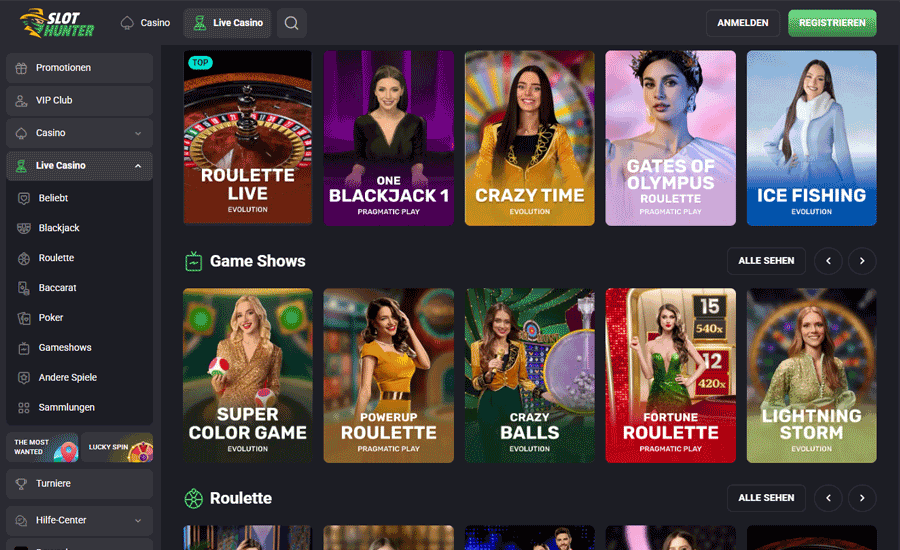
Task: Expand the Hilfe-Center chevron
Action: (138, 520)
